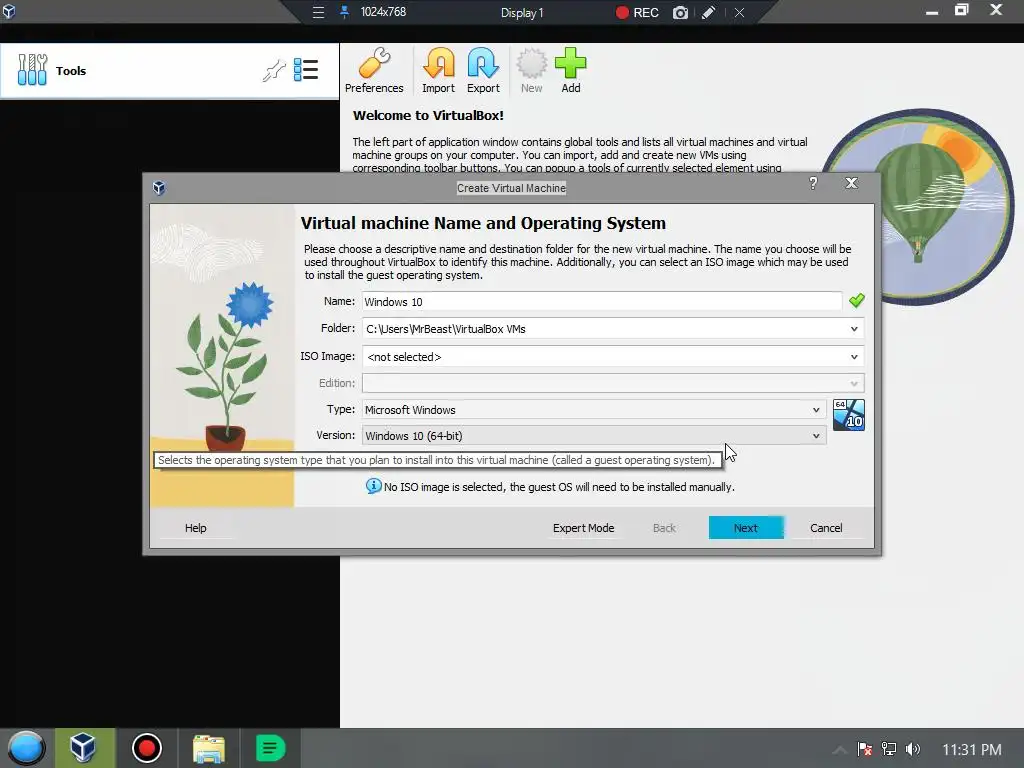The width and height of the screenshot is (1024, 768).
Task: Open the viewer hamburger menu at top
Action: coord(318,12)
